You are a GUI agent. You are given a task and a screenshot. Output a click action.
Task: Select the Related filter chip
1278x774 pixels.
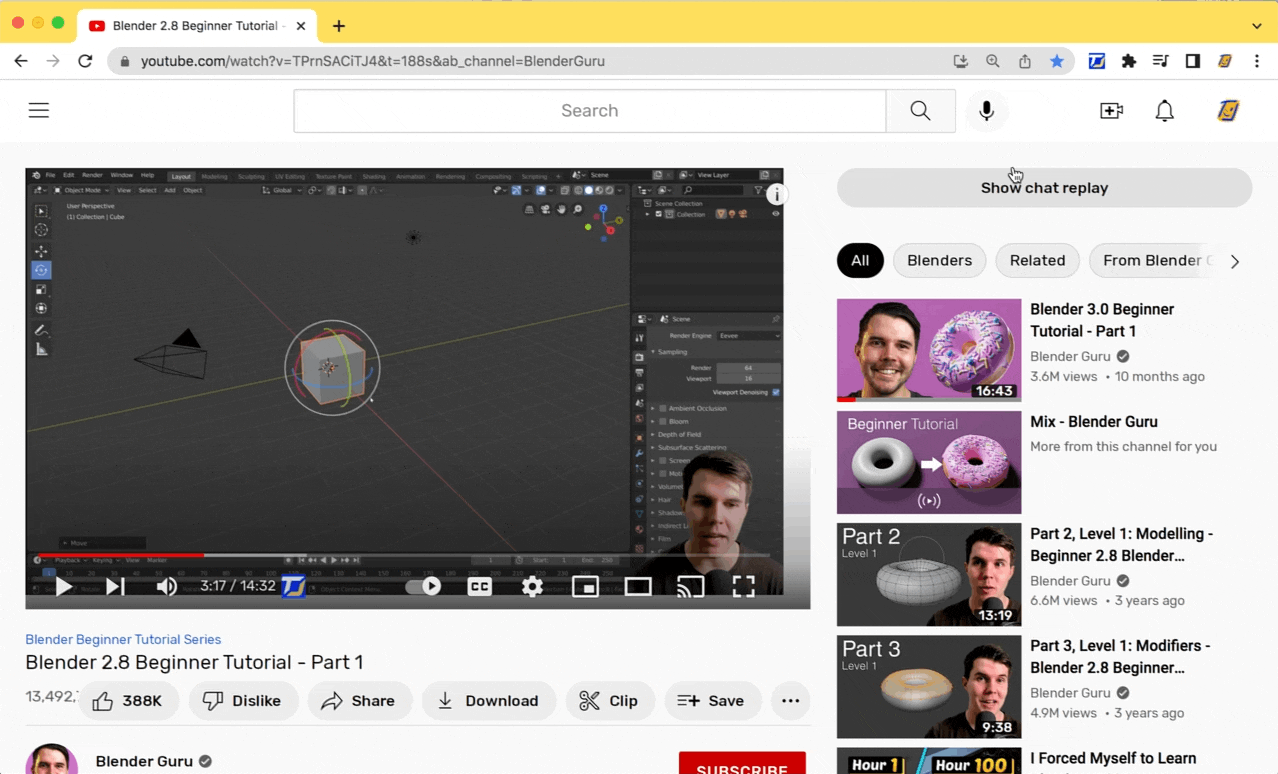click(x=1037, y=260)
